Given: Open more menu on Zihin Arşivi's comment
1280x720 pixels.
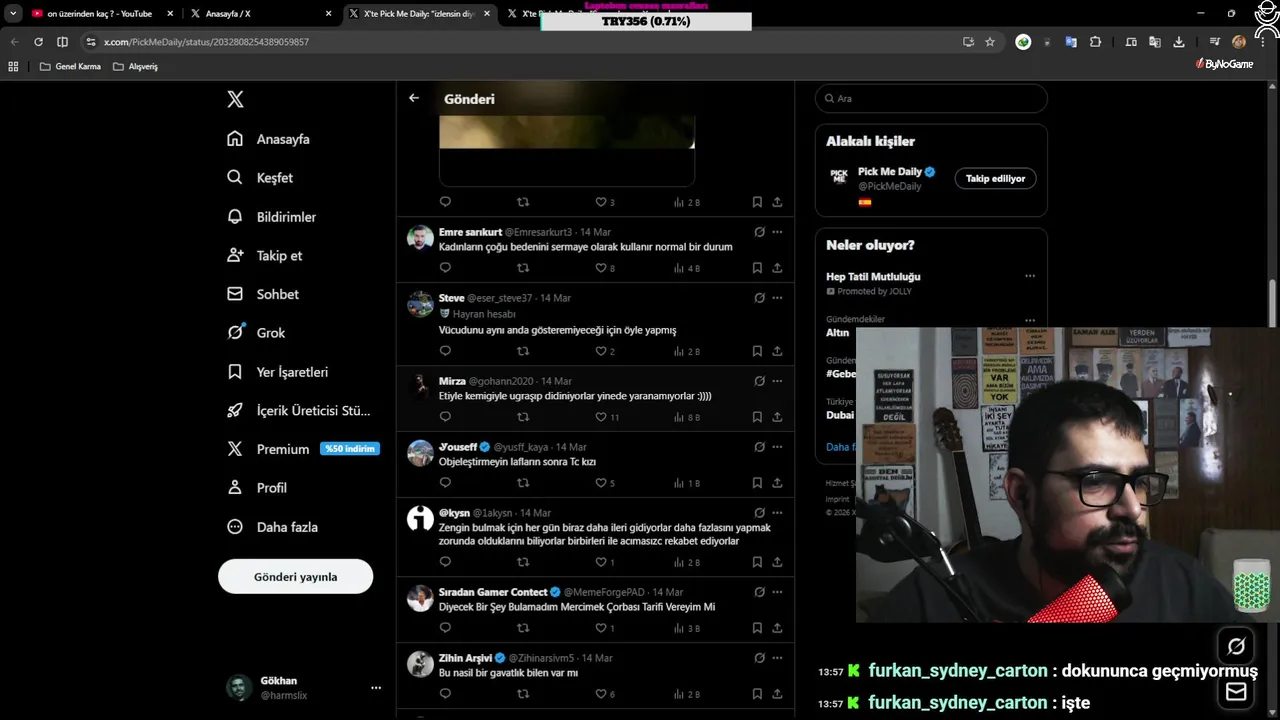Looking at the screenshot, I should point(777,658).
